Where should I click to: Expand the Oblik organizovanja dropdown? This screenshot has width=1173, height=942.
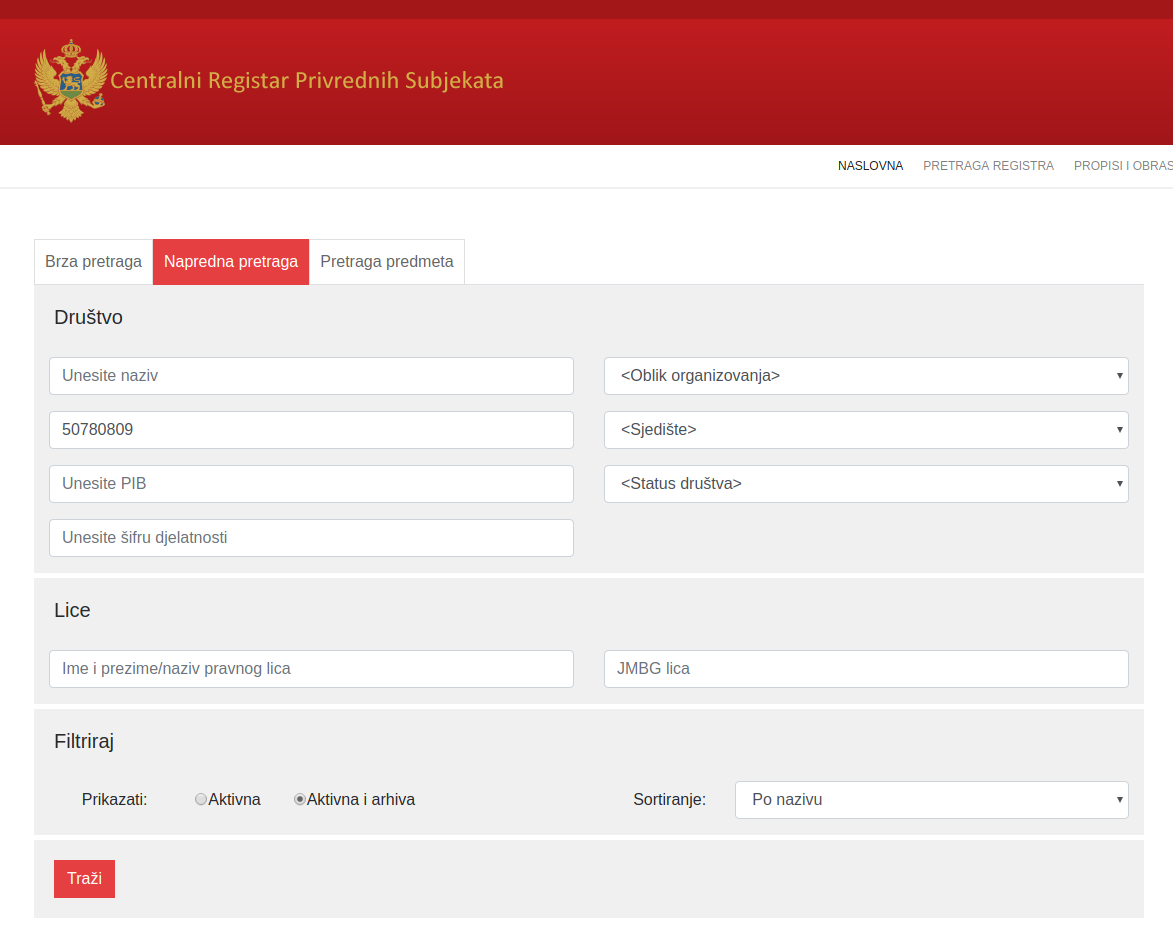[866, 376]
